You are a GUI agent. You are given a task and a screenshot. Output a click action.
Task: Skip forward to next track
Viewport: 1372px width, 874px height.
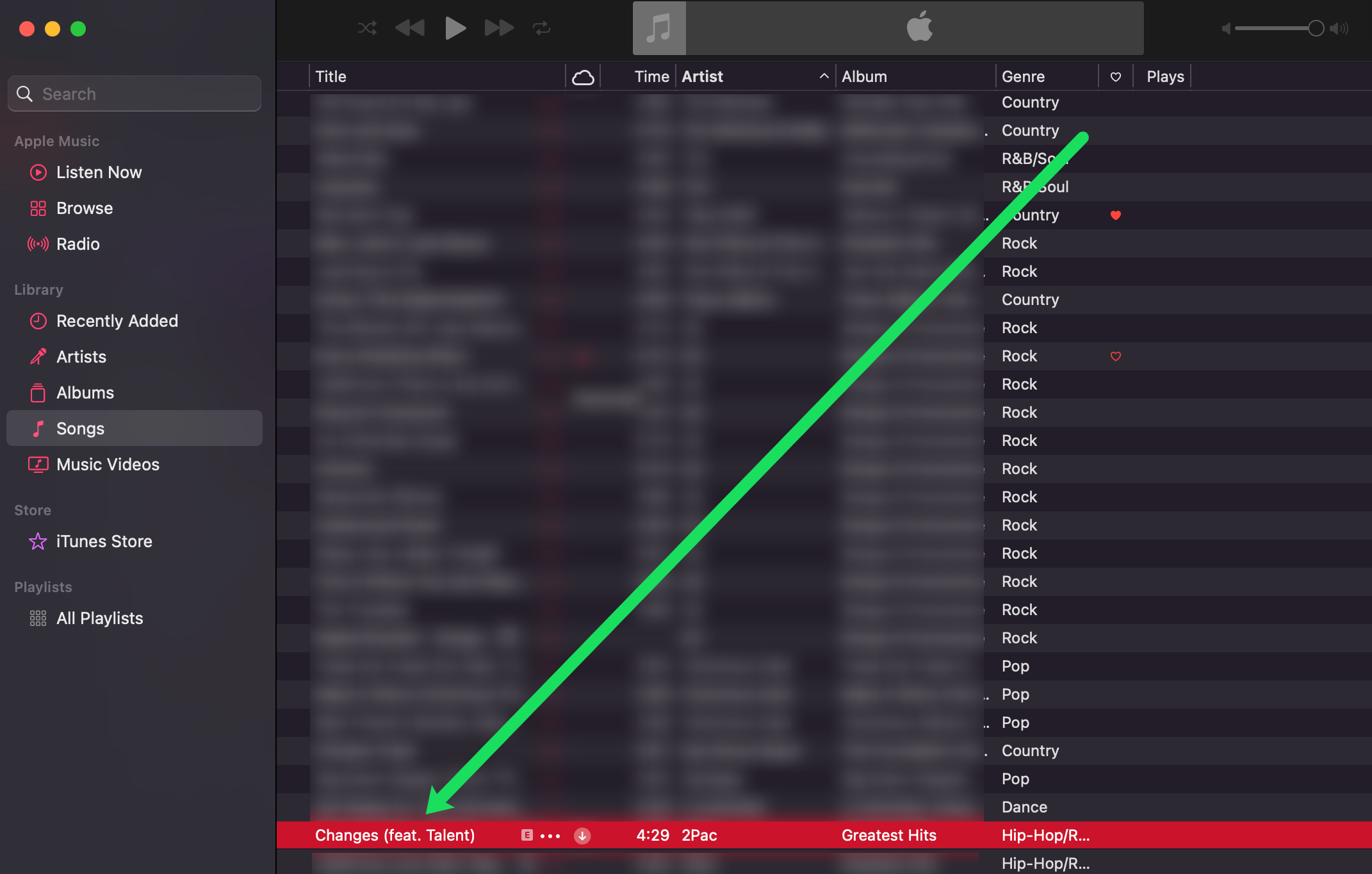(499, 28)
